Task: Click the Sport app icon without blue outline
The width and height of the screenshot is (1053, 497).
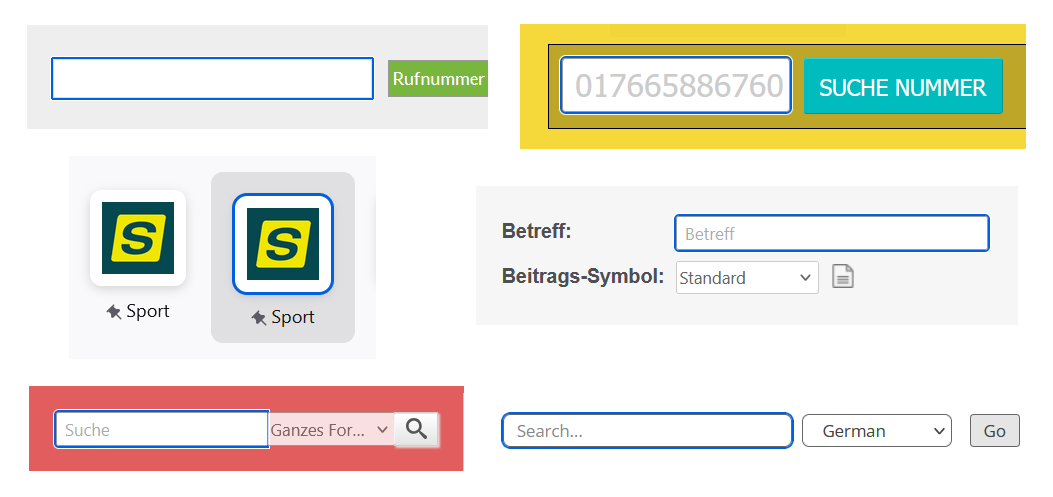Action: pyautogui.click(x=138, y=238)
